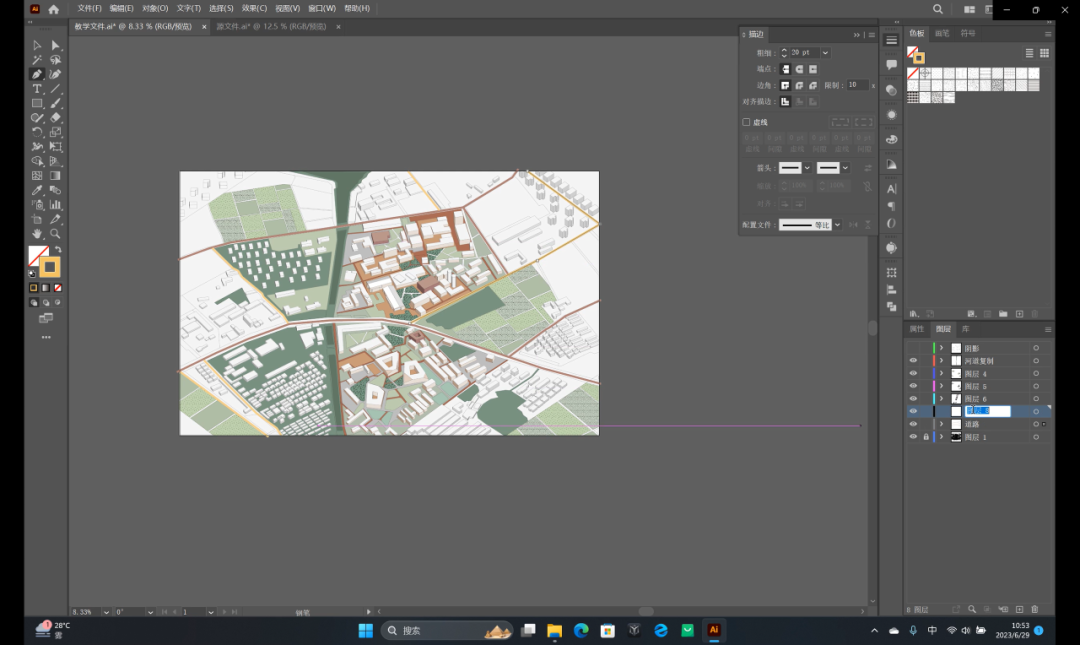
Task: Expand the 道路 layer
Action: point(942,424)
